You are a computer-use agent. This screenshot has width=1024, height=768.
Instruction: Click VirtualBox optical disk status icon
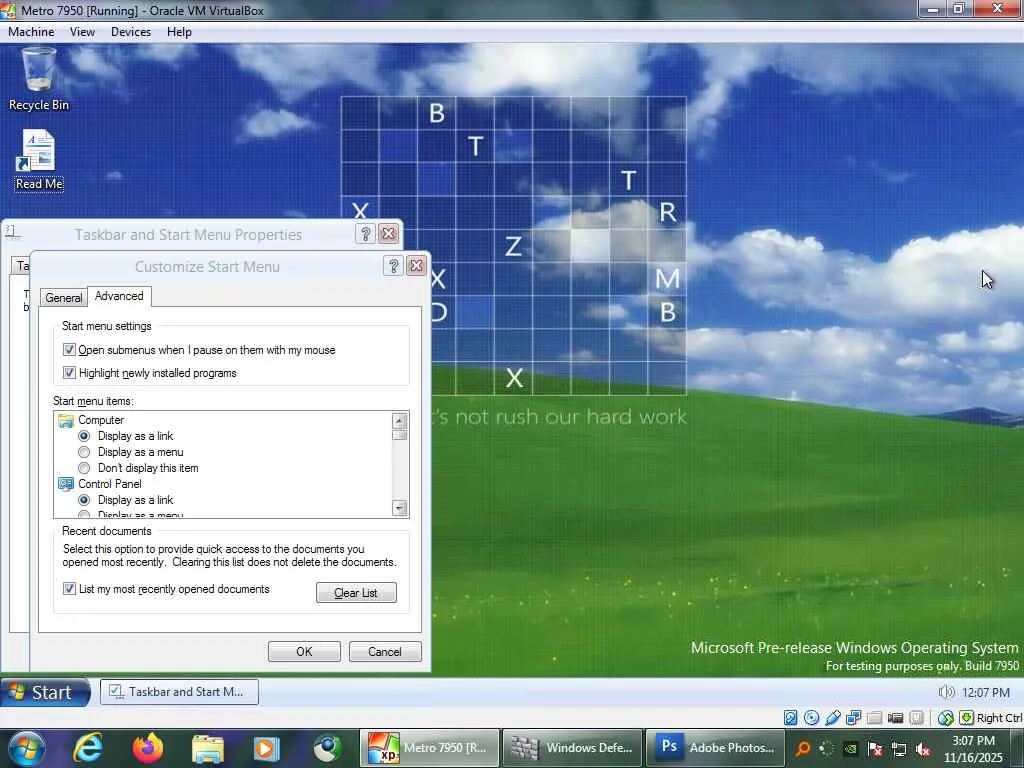click(x=812, y=718)
